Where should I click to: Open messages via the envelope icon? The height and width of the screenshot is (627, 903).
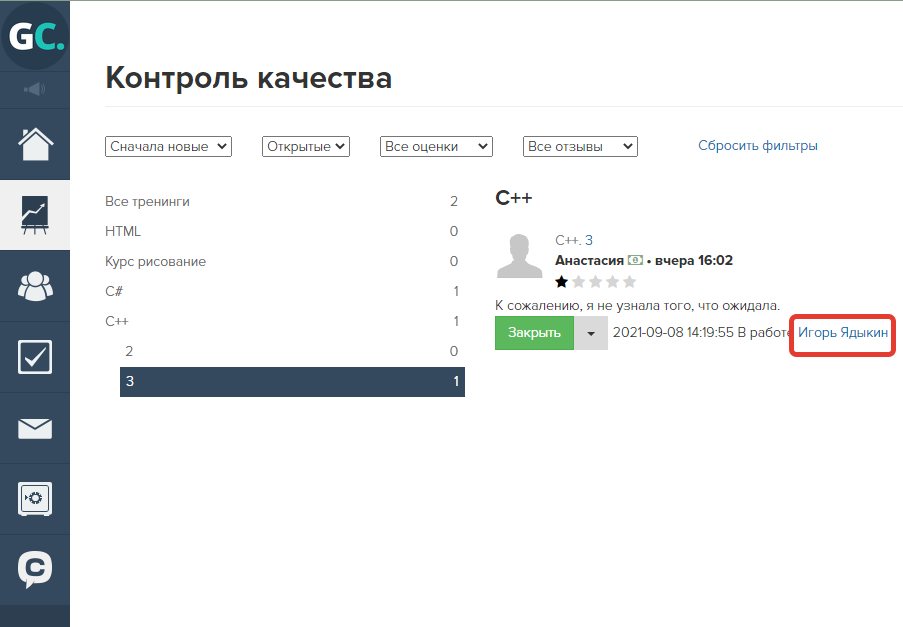(x=35, y=428)
